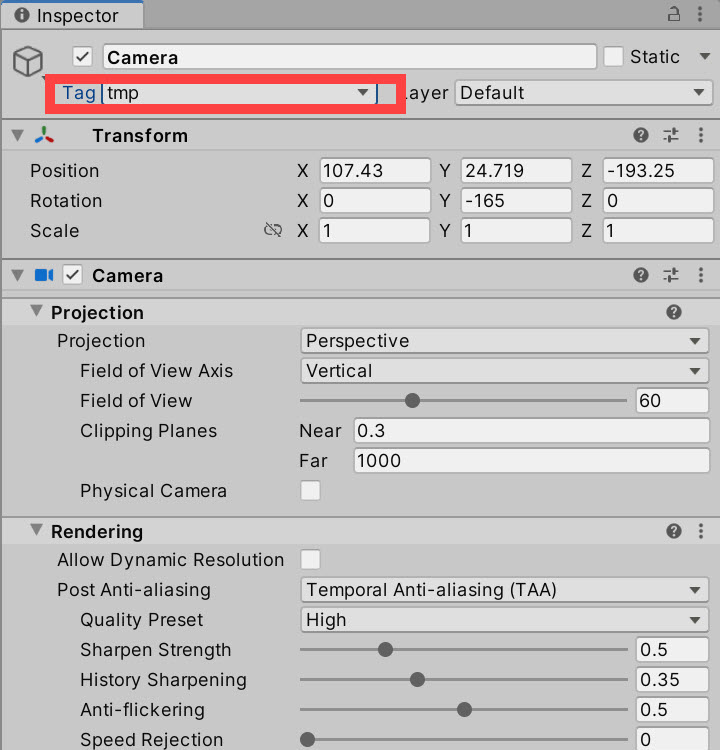Click the Sharpen Strength slider handle
Screen dimensions: 720x750
coord(386,650)
